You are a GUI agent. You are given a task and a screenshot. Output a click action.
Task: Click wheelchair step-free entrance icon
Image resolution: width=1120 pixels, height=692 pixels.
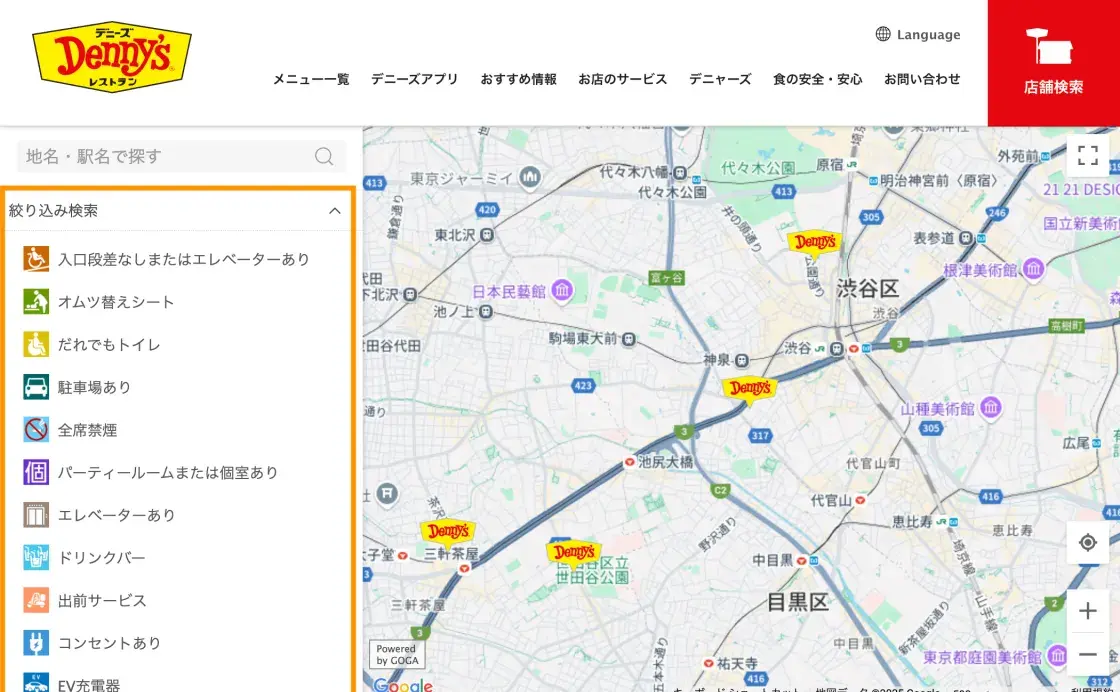[x=36, y=259]
